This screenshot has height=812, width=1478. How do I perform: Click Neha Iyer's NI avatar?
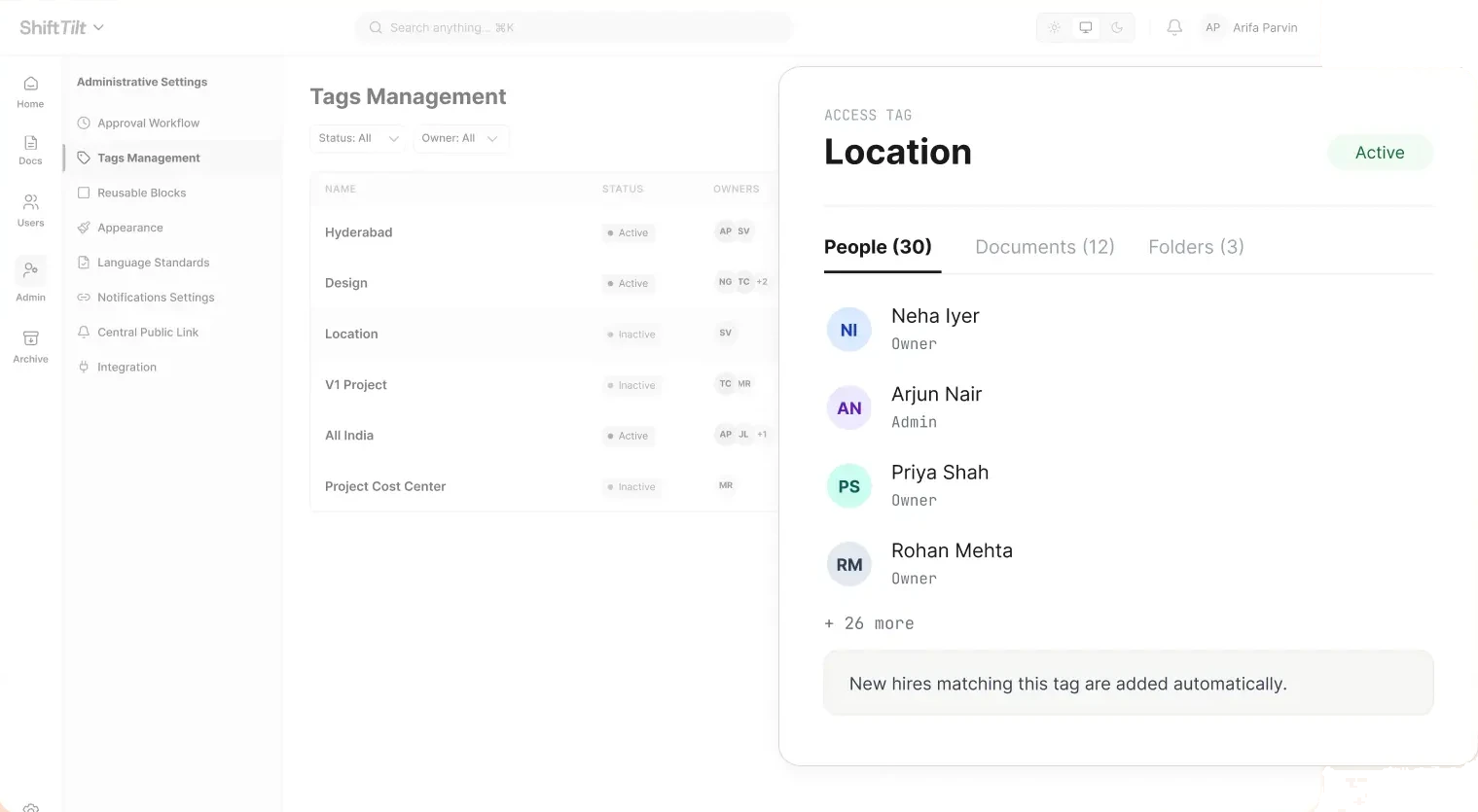(x=848, y=330)
